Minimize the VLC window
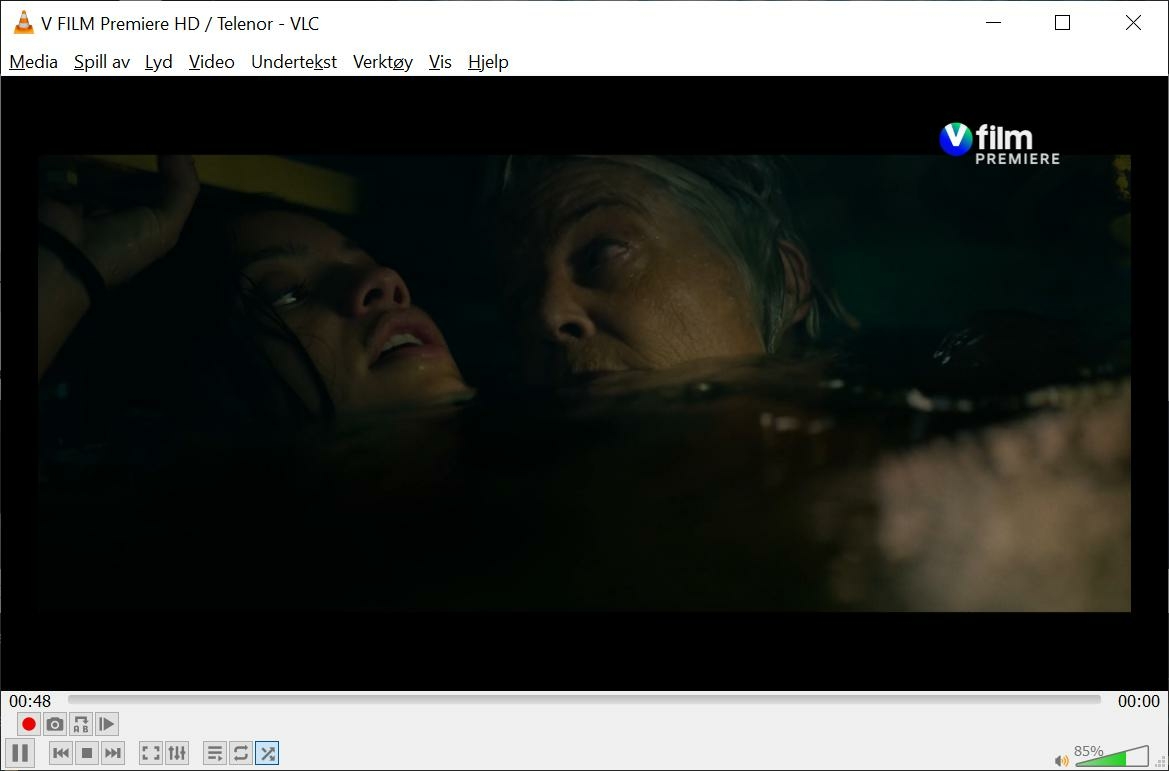Screen dimensions: 1169x771 pos(993,22)
